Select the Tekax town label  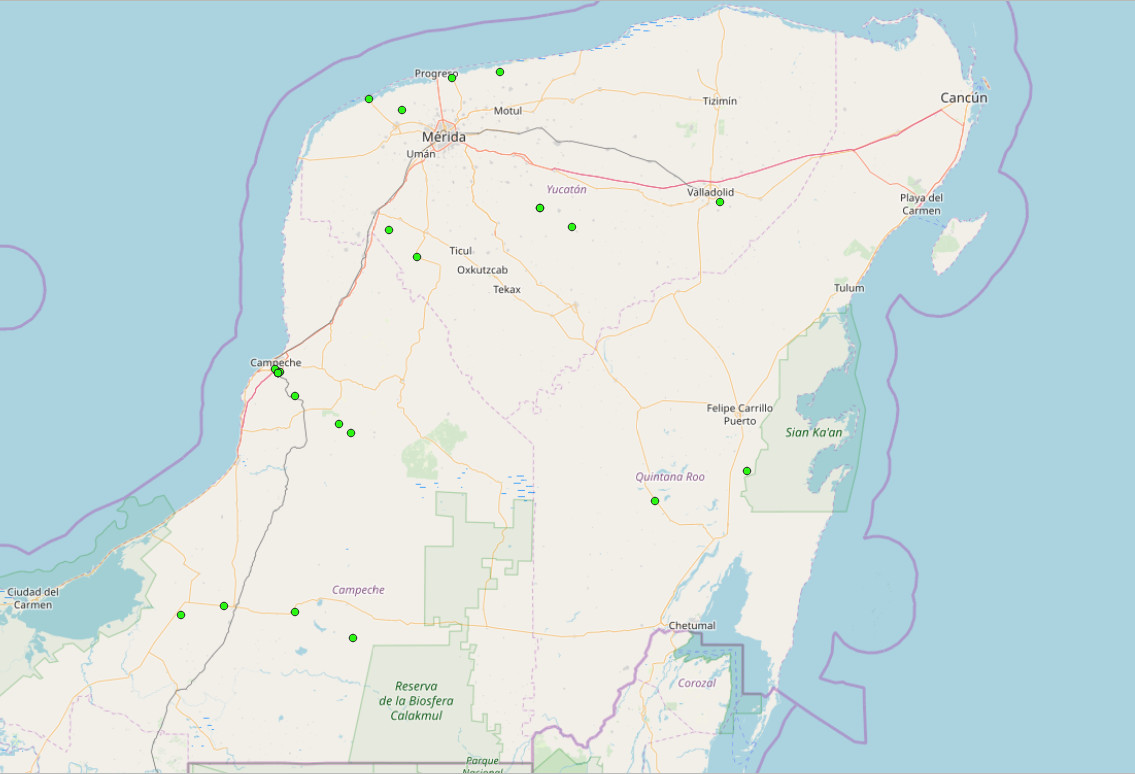pyautogui.click(x=507, y=290)
